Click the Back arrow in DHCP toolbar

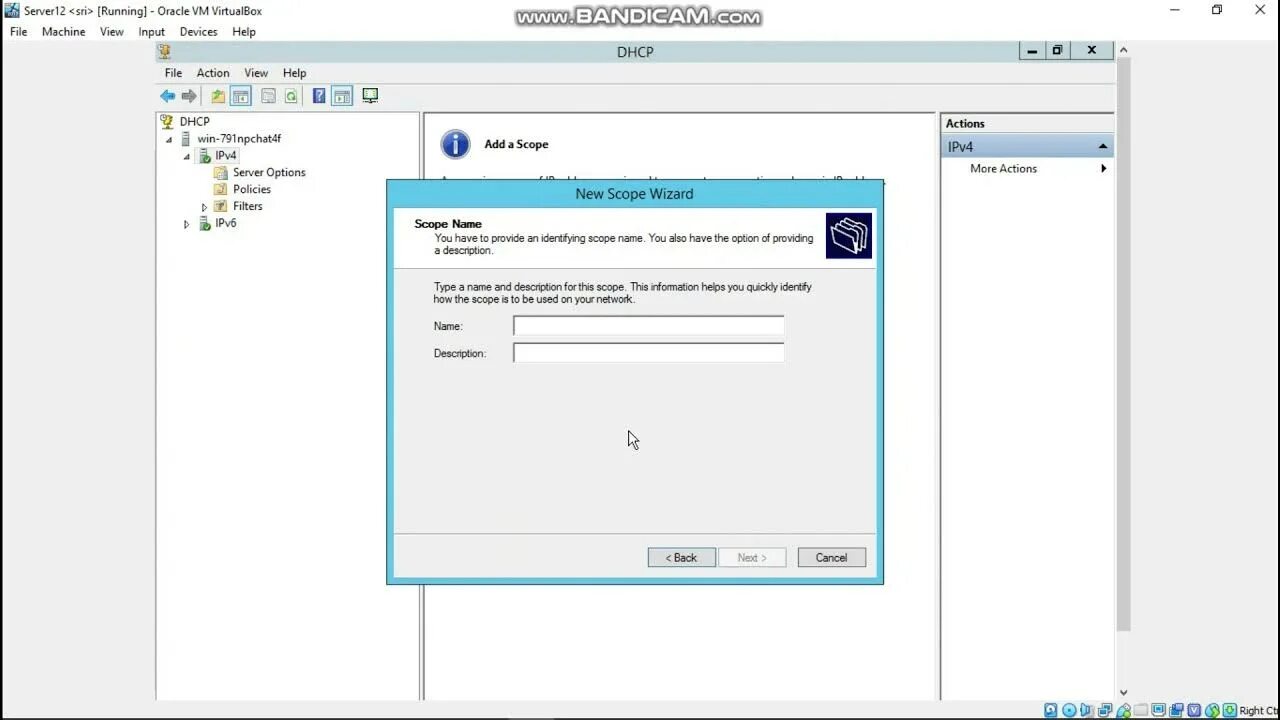pyautogui.click(x=167, y=96)
